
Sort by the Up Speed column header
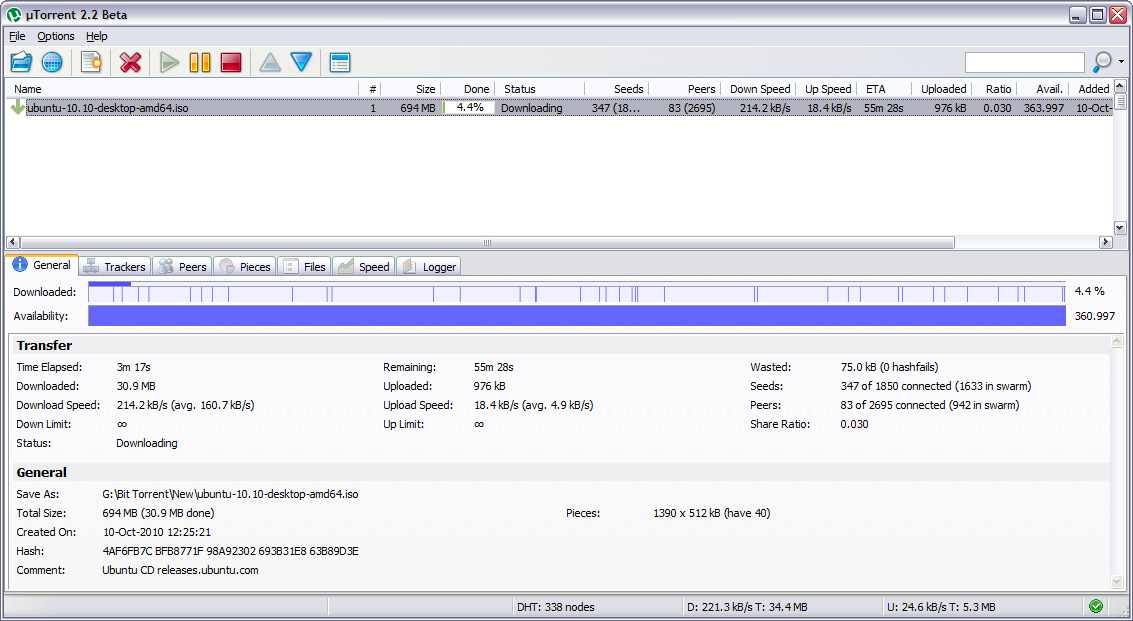click(828, 89)
